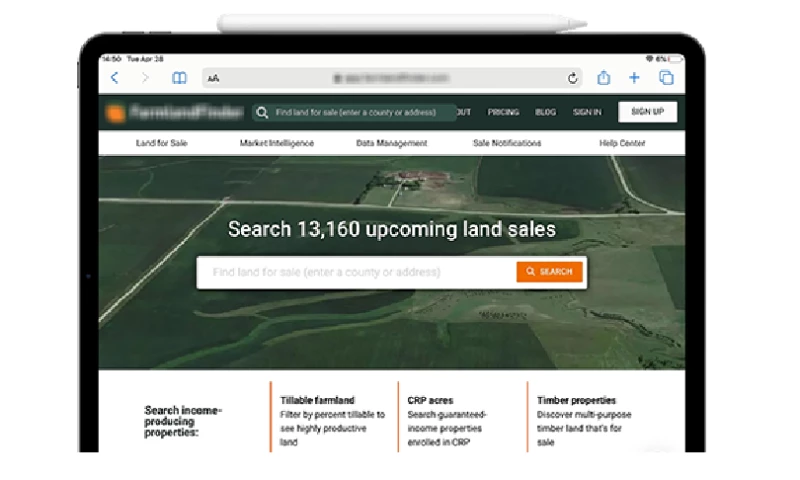Image resolution: width=800 pixels, height=480 pixels.
Task: Open the AA reader text options
Action: (213, 78)
